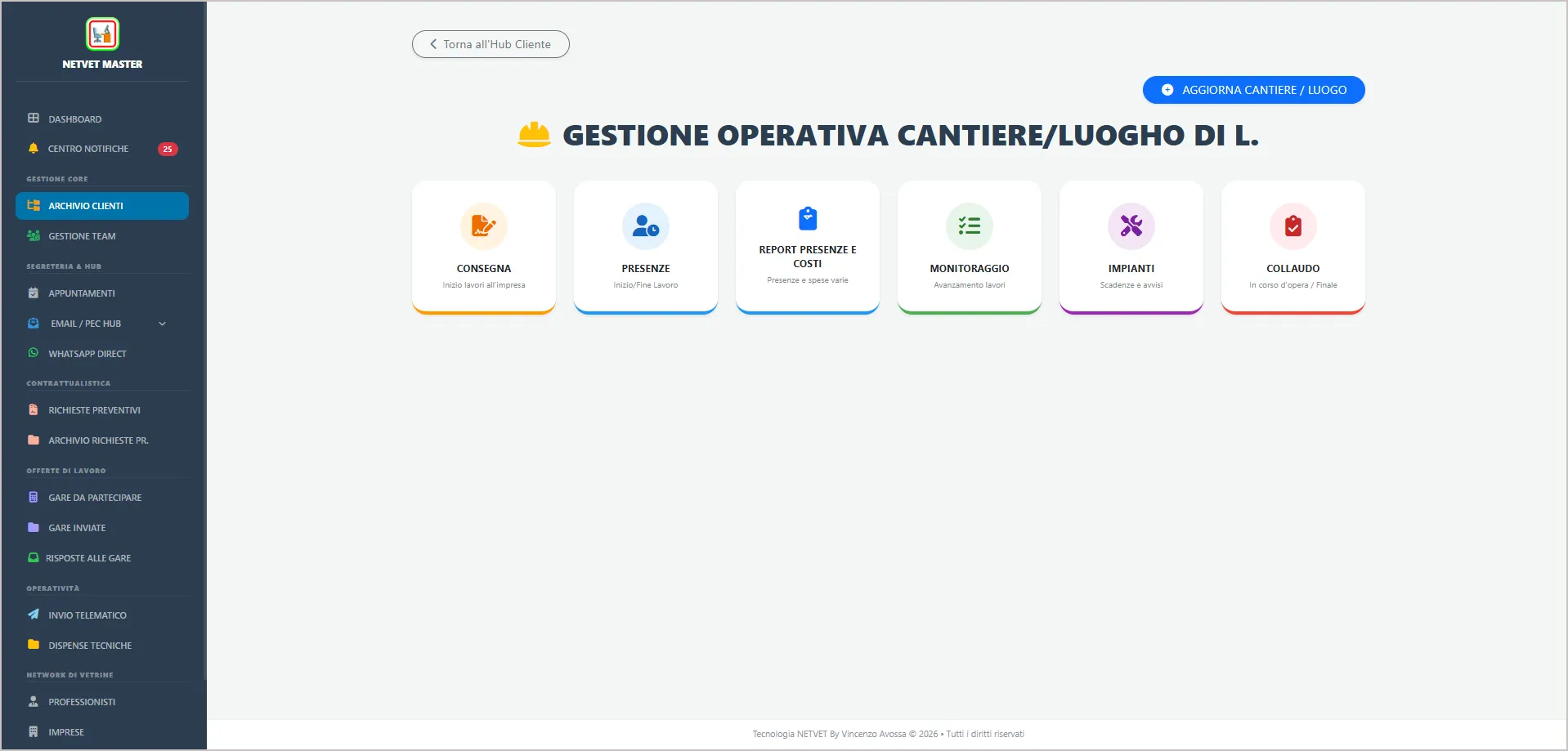Click the 'Scadenze e avvisi' subtitle text
Viewport: 1568px width, 751px height.
click(1131, 285)
